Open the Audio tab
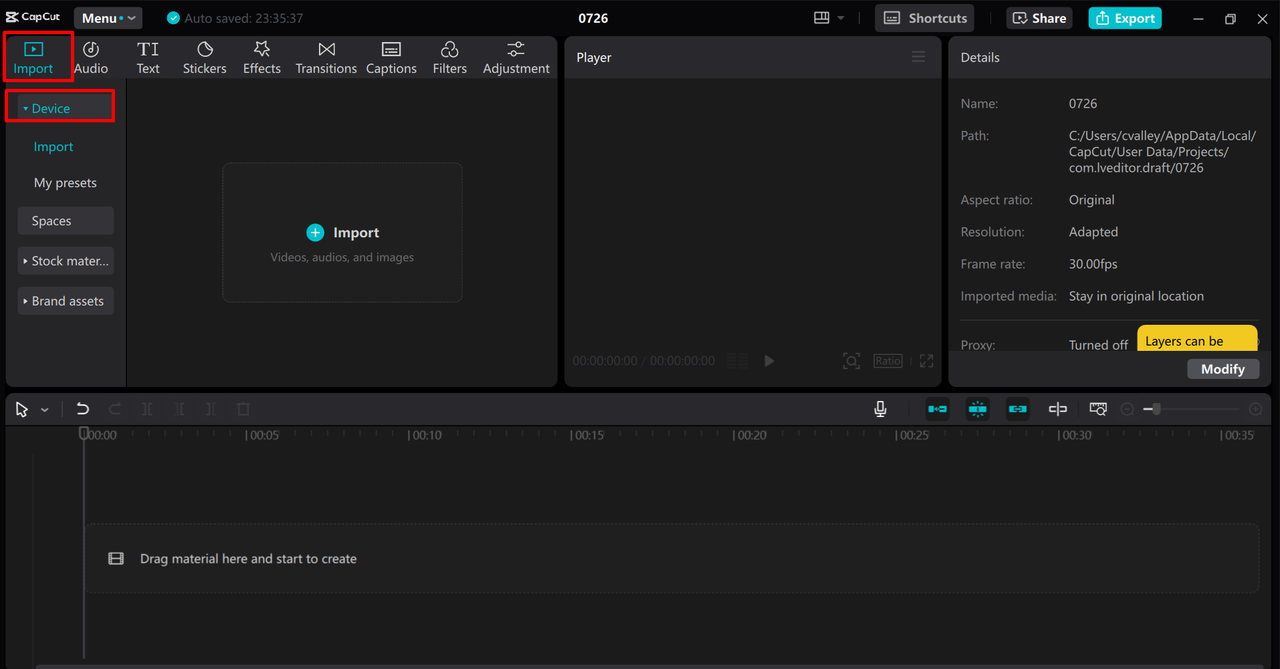The height and width of the screenshot is (669, 1280). coord(91,58)
